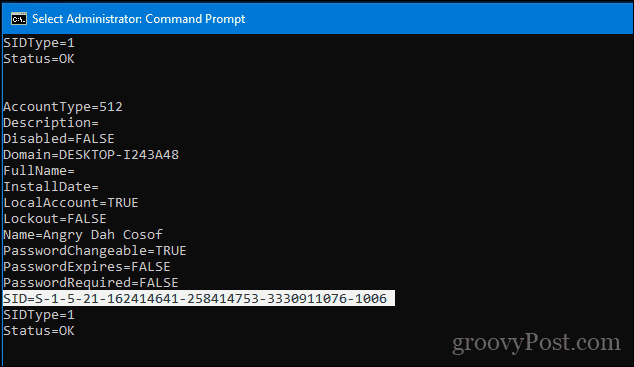
Task: Click the top SIDType=1 line
Action: point(39,43)
